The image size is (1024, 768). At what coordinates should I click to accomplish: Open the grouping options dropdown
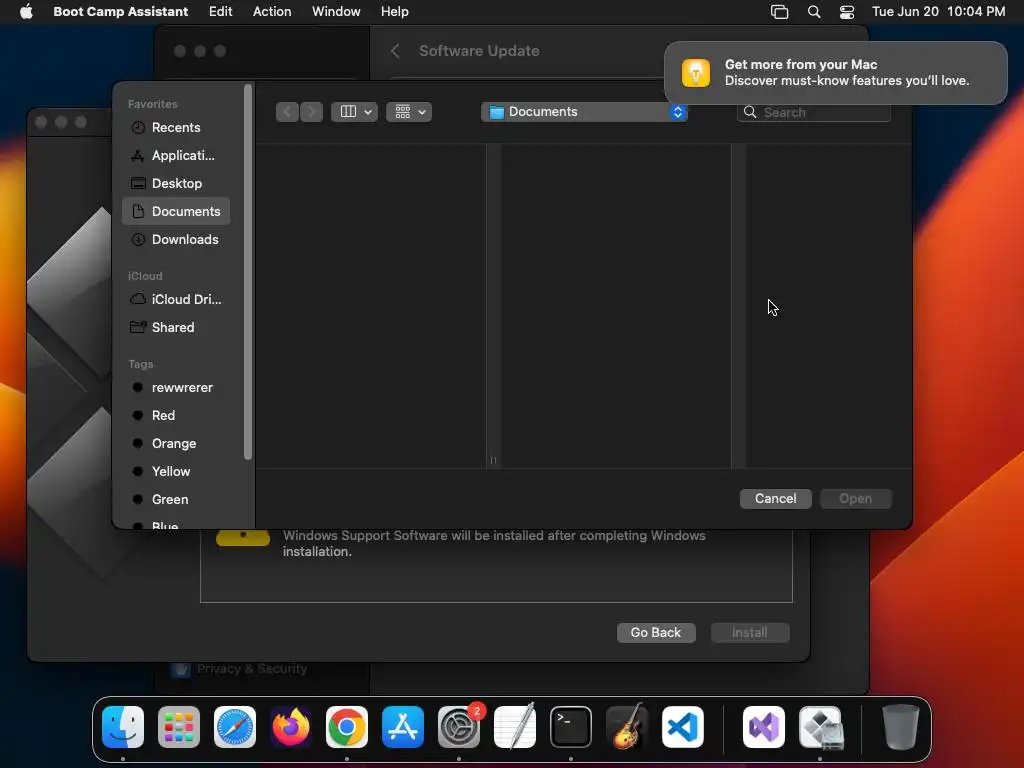point(409,112)
